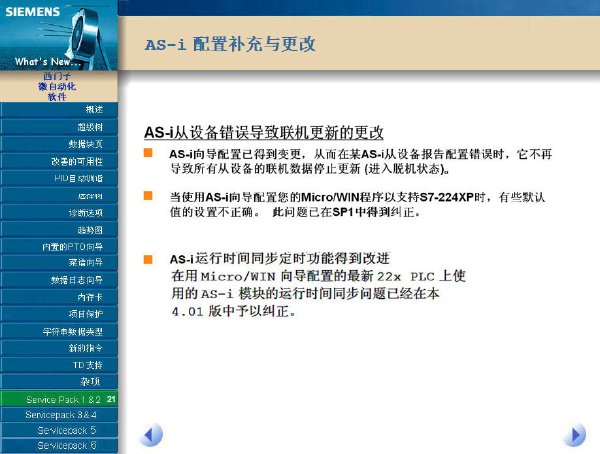Open 项目保护 section
Viewport: 600px width, 454px height.
[x=59, y=314]
